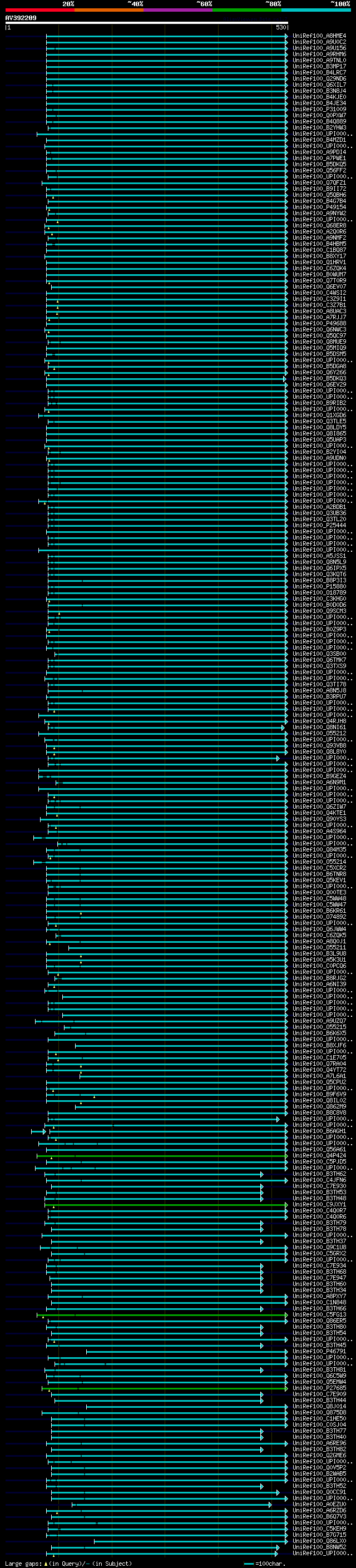Select the UniRef100_Q29ND6 hit label
This screenshot has width=356, height=1568.
pos(319,78)
